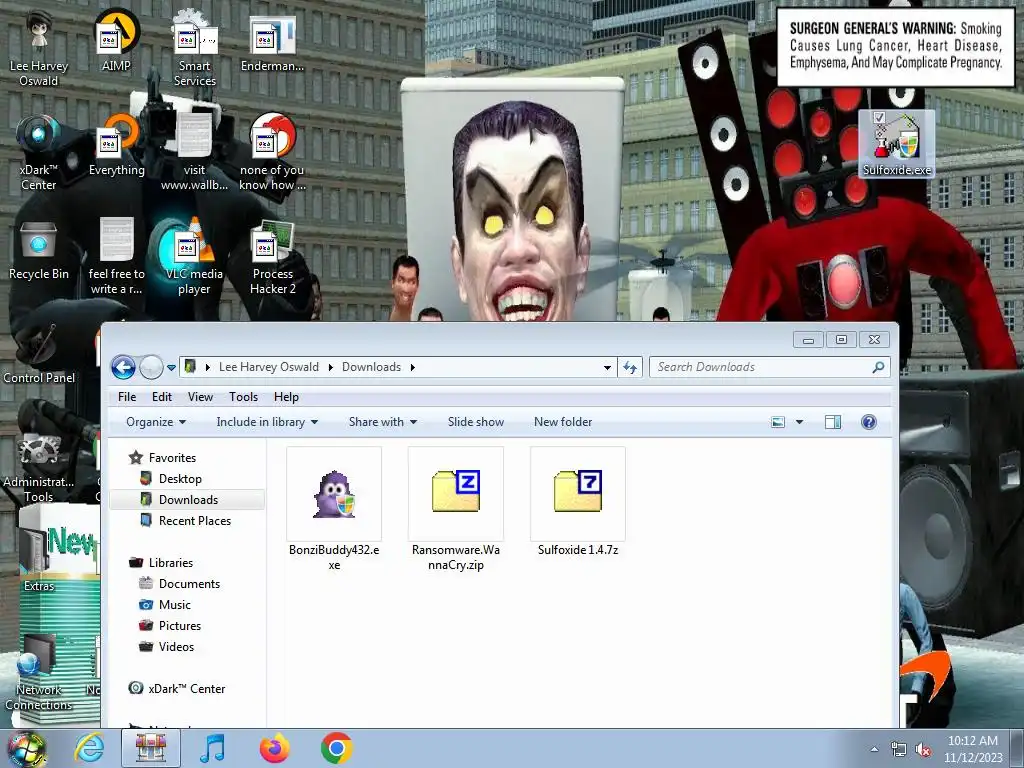Open the Organize dropdown
1024x768 pixels.
(x=156, y=422)
